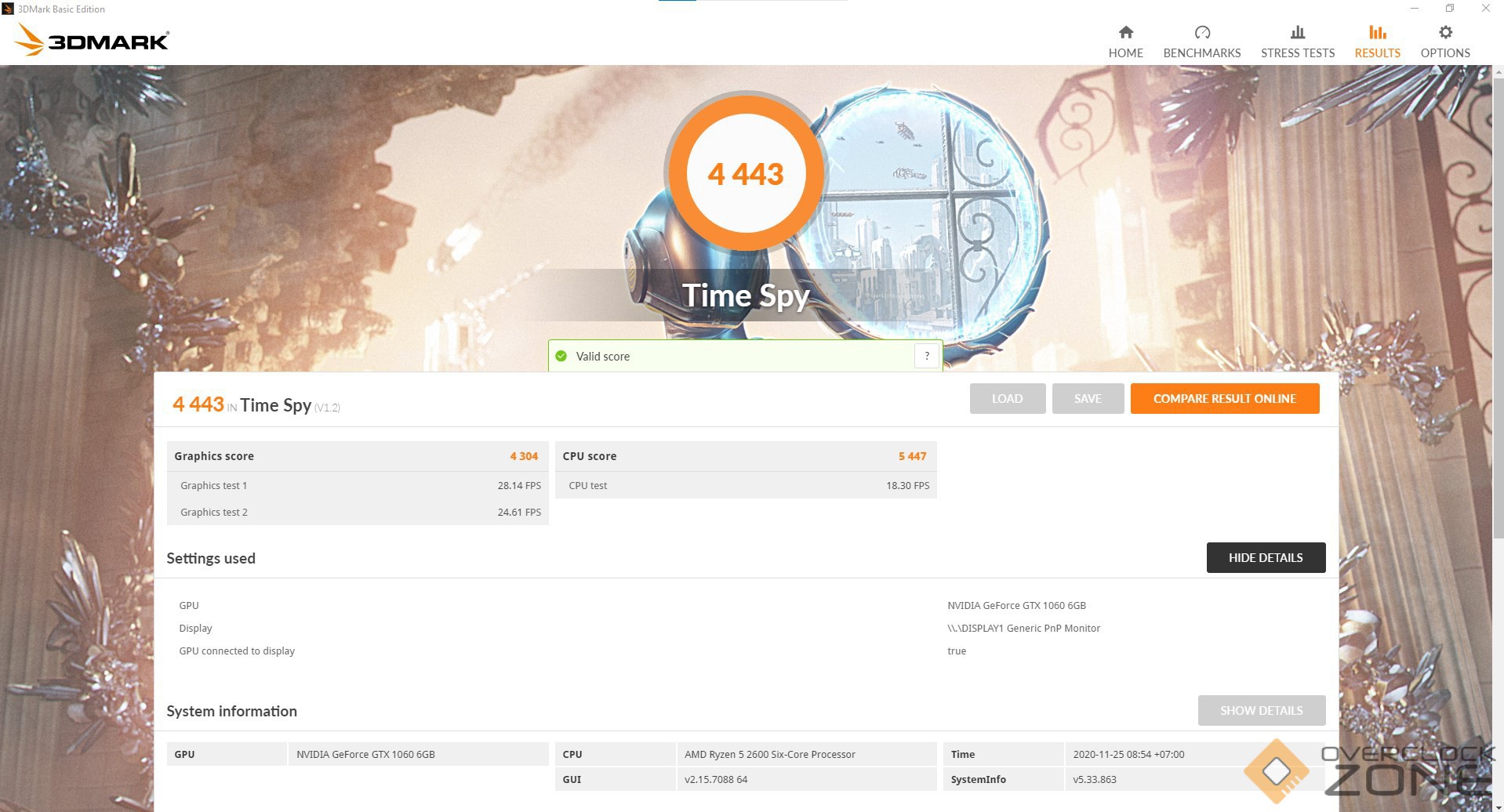This screenshot has width=1504, height=812.
Task: Open the HOME tab
Action: 1125,42
